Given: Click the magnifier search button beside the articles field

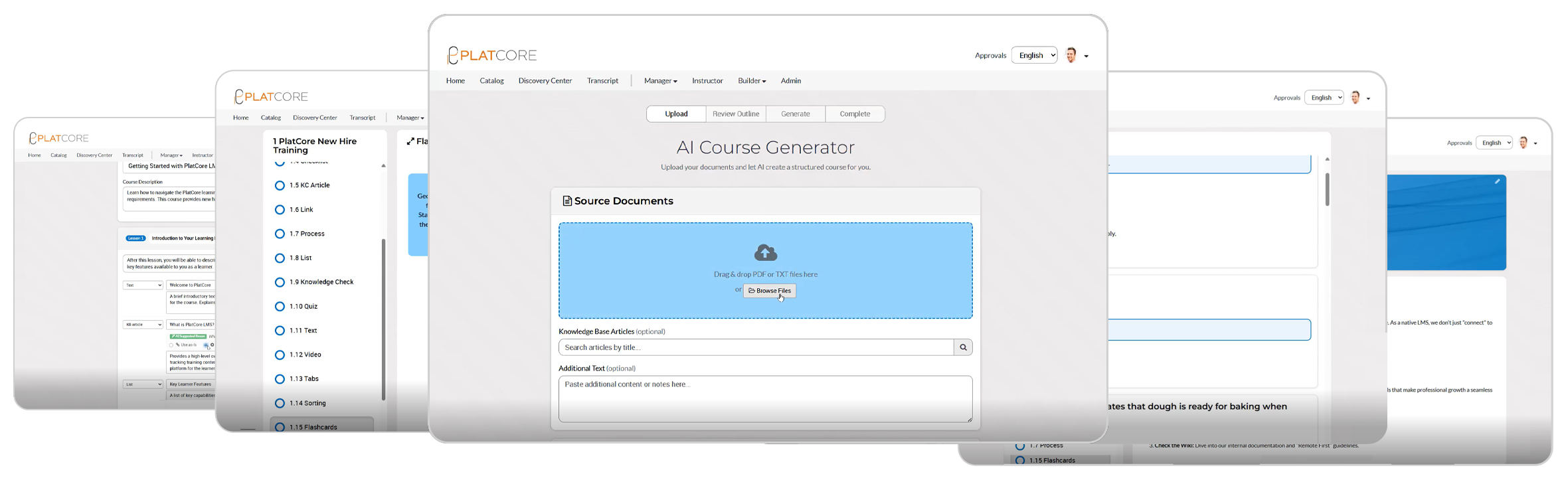Looking at the screenshot, I should pyautogui.click(x=963, y=347).
